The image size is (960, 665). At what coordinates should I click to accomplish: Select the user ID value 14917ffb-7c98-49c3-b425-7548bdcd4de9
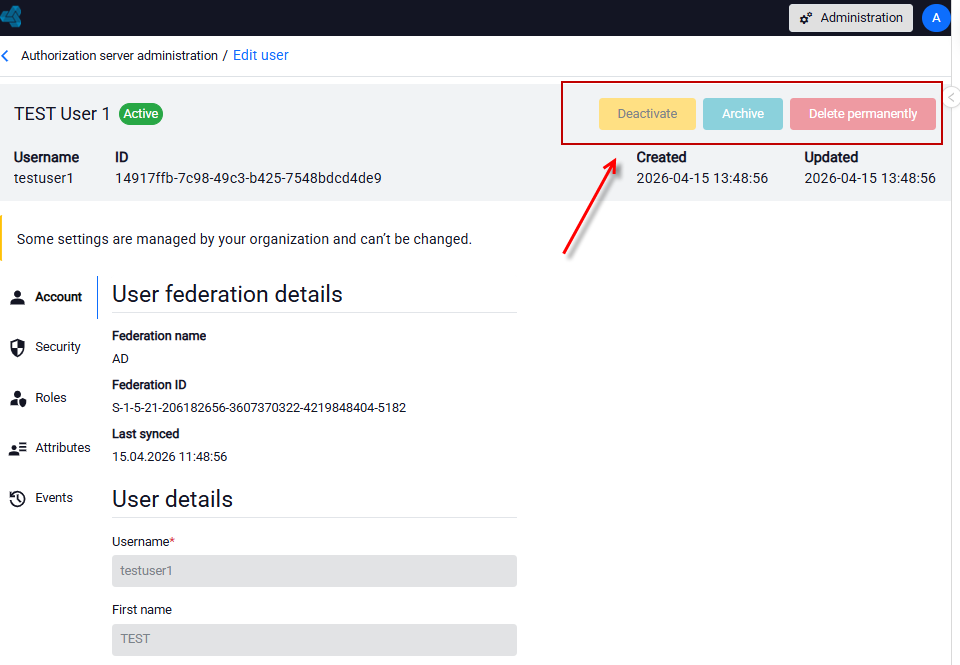point(248,178)
